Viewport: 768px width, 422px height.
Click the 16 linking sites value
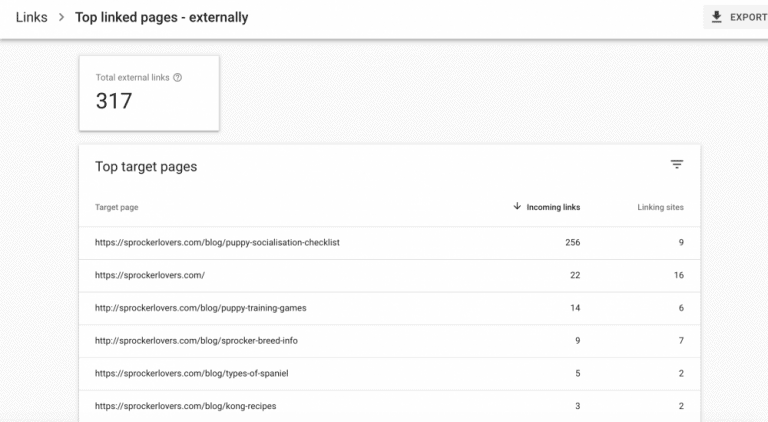(678, 275)
